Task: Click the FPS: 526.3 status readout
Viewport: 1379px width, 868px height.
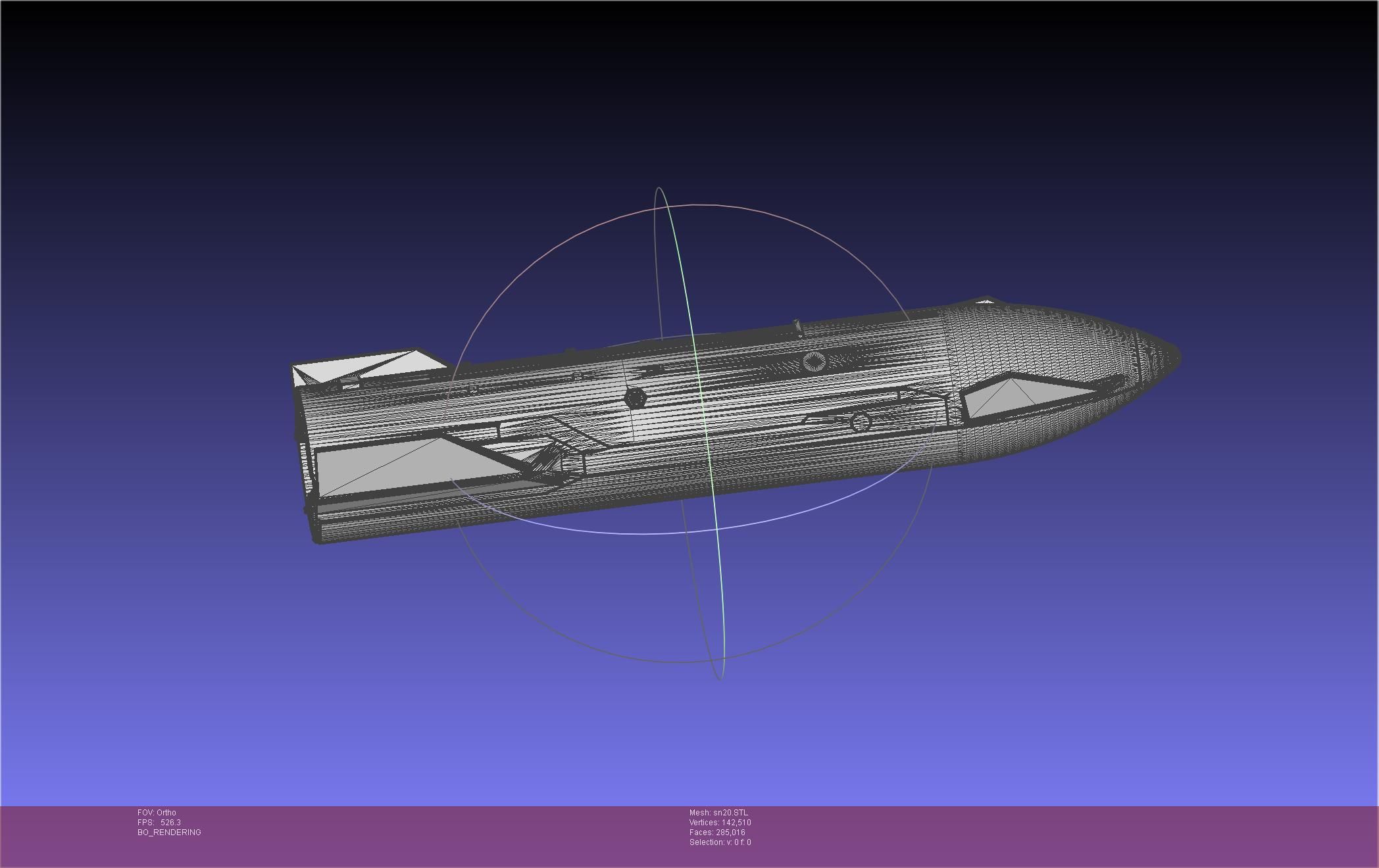Action: (159, 822)
